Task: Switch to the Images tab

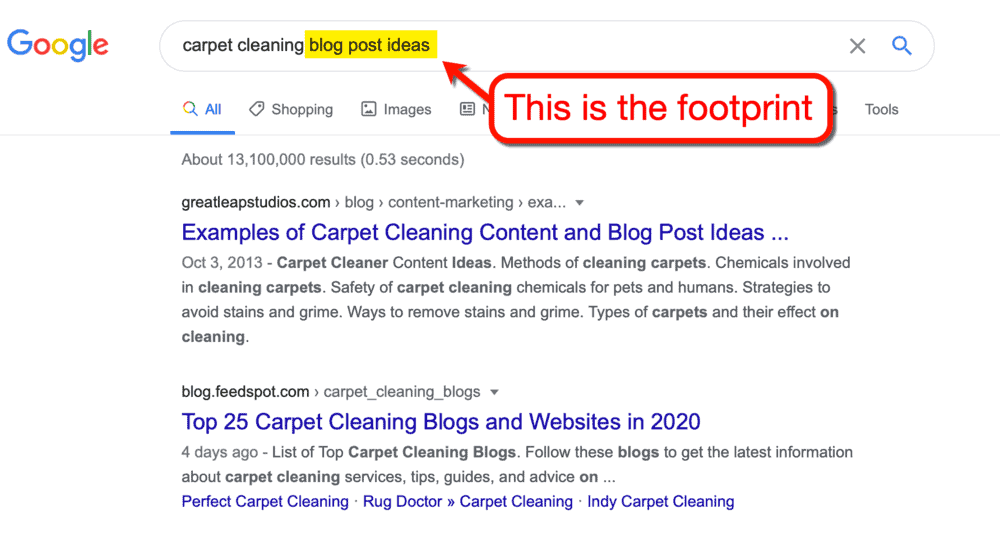Action: point(396,109)
